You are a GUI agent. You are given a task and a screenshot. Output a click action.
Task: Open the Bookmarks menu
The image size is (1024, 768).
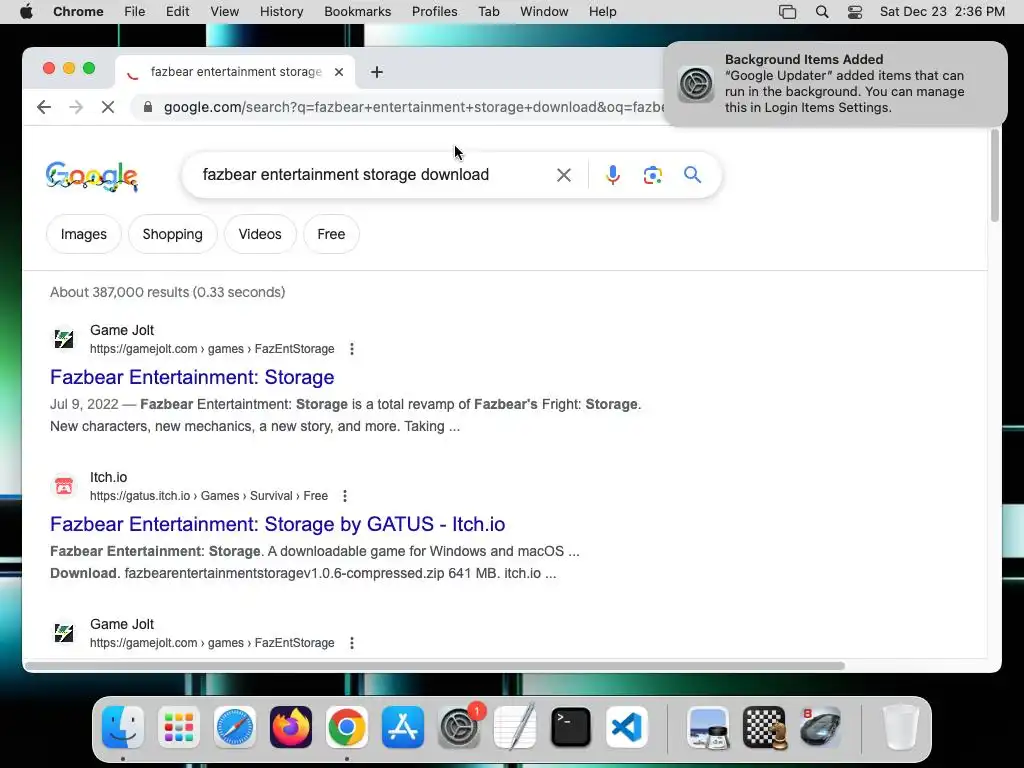[357, 12]
